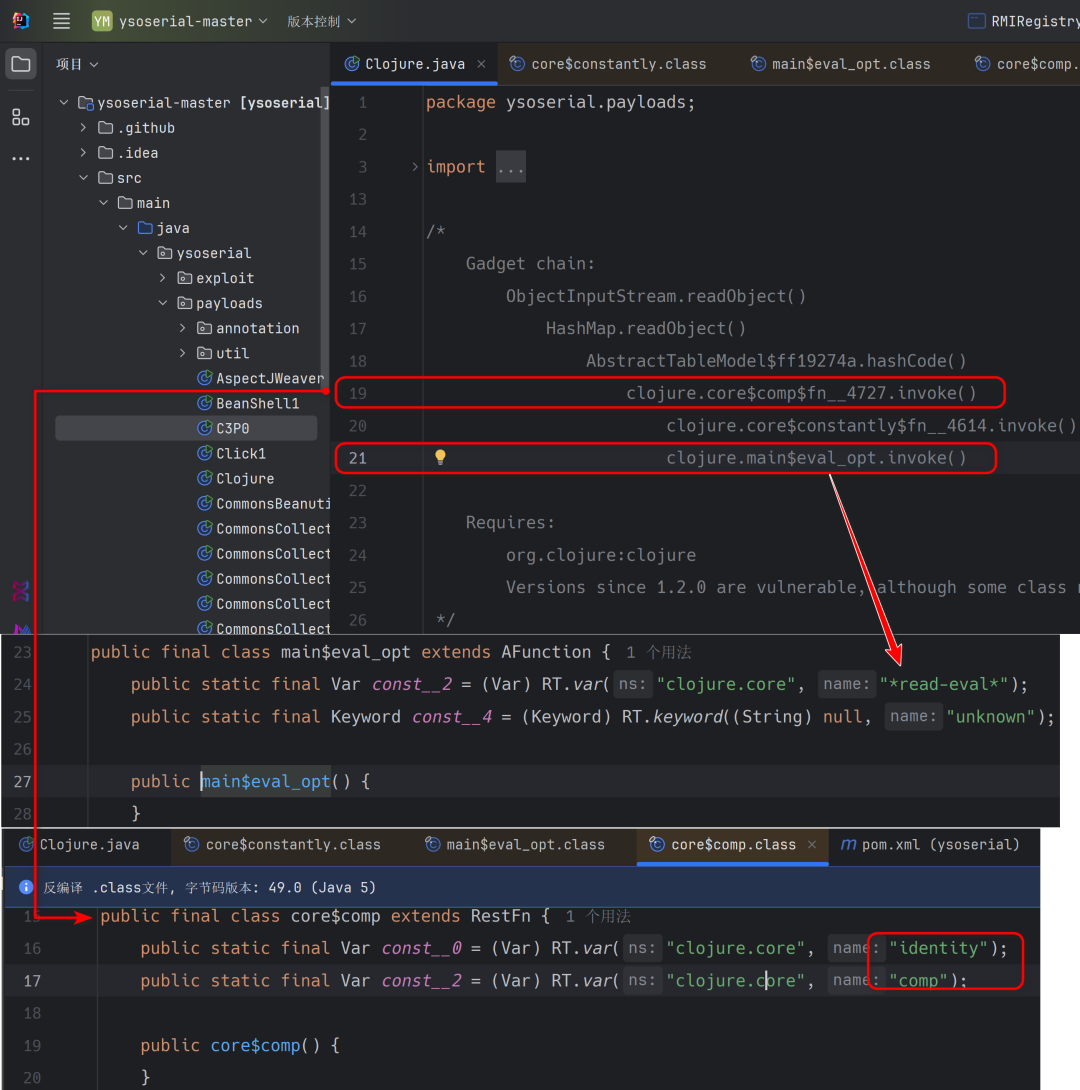Open ysoserial-master project dropdown
Screen dimensions: 1080x1090
click(181, 22)
